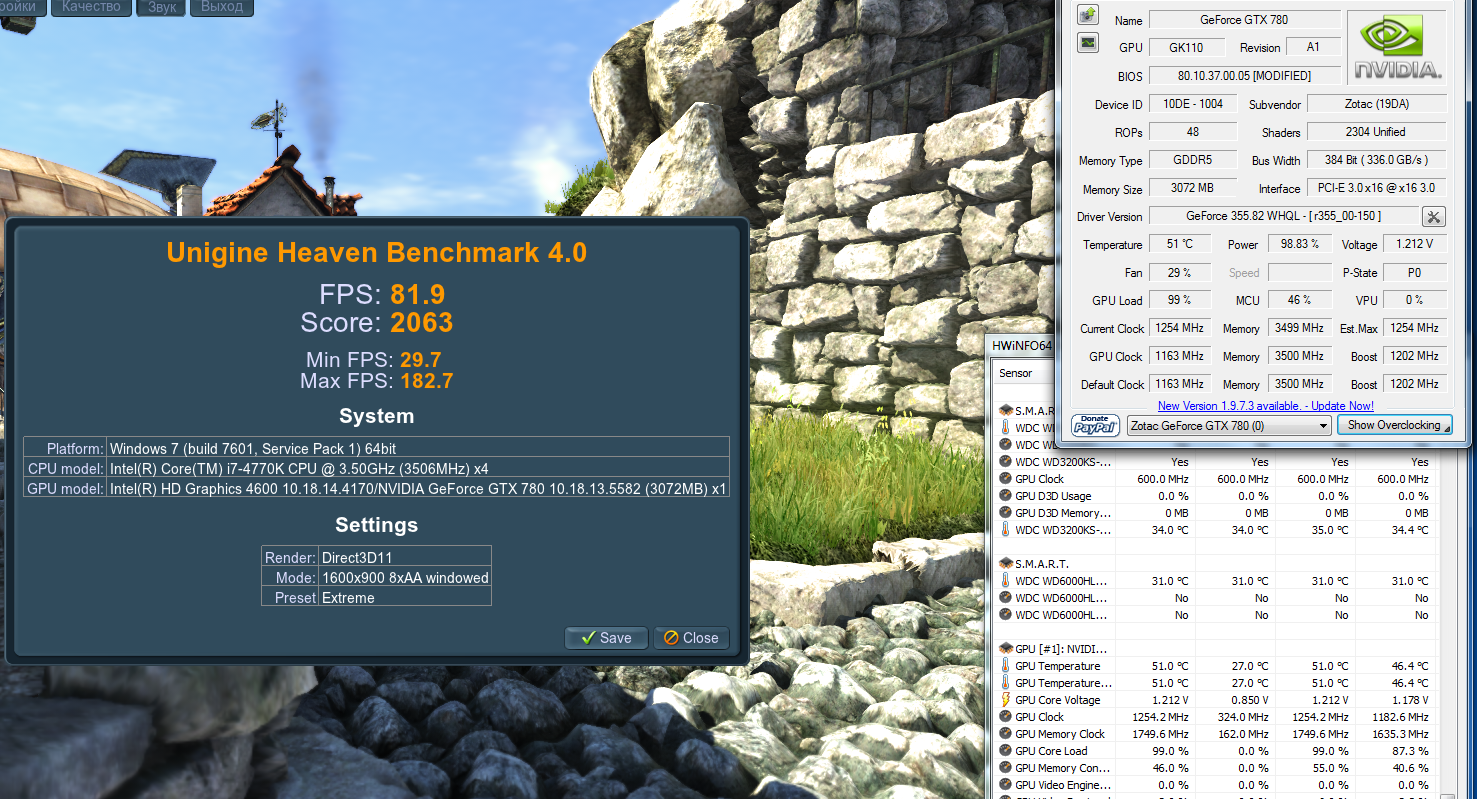The height and width of the screenshot is (799, 1477).
Task: Click the GPU field showing GK110
Action: point(1186,48)
